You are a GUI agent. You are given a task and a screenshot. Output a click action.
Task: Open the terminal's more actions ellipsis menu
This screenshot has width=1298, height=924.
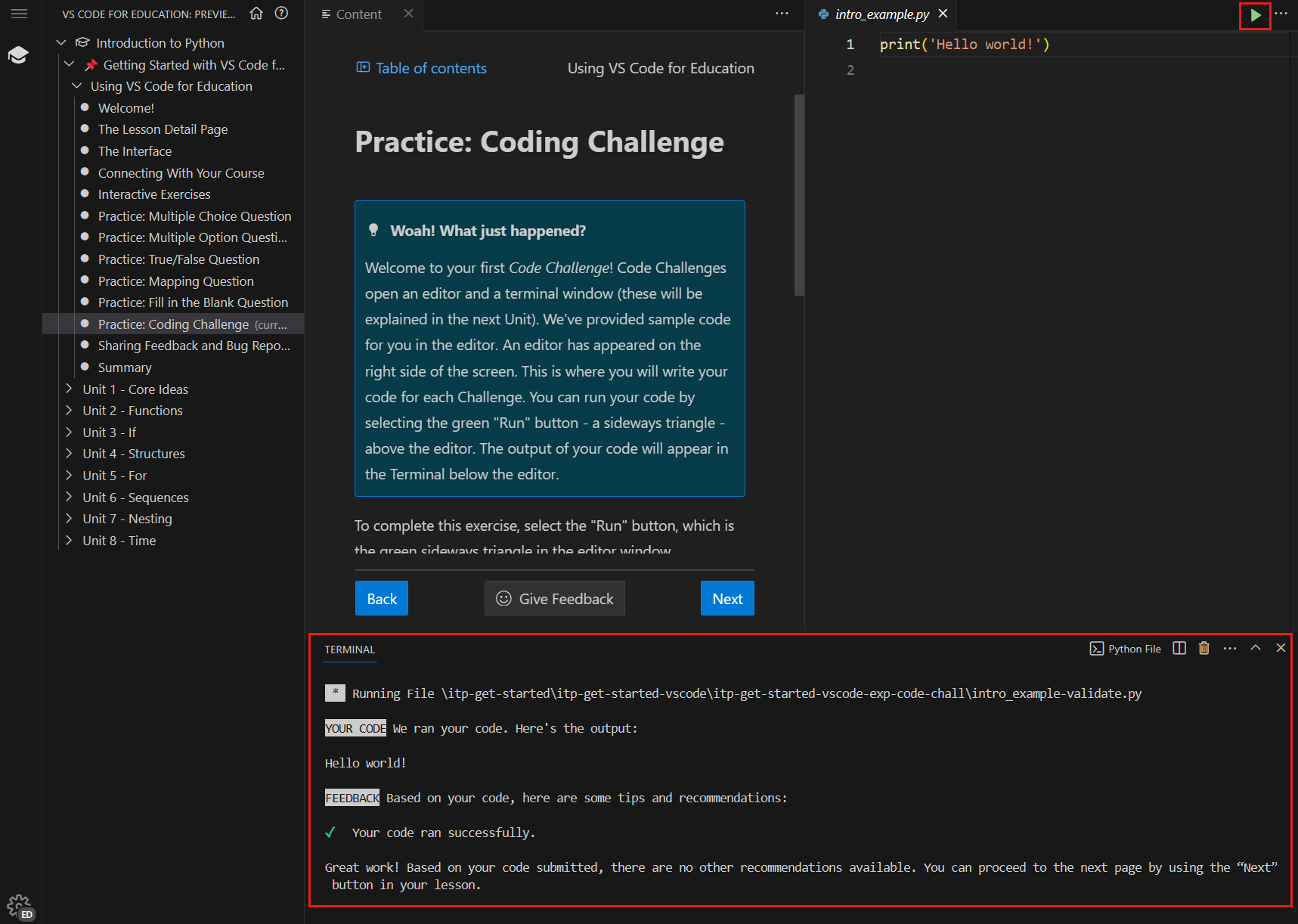[1230, 648]
